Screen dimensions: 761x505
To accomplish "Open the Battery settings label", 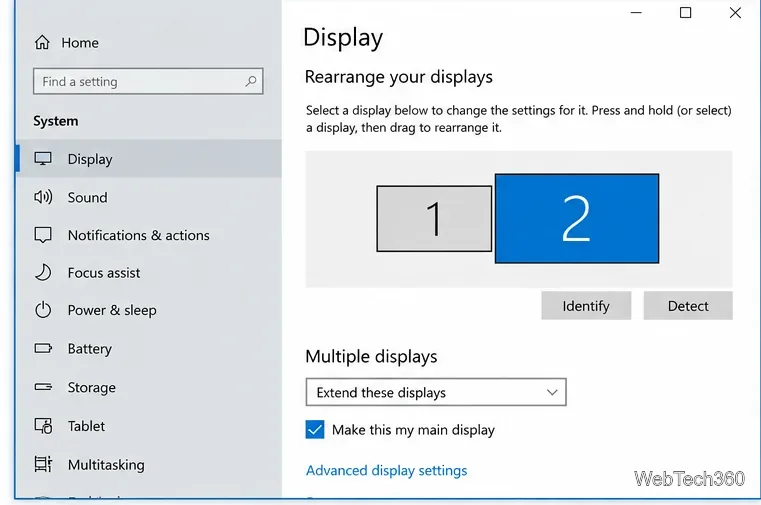I will tap(90, 349).
